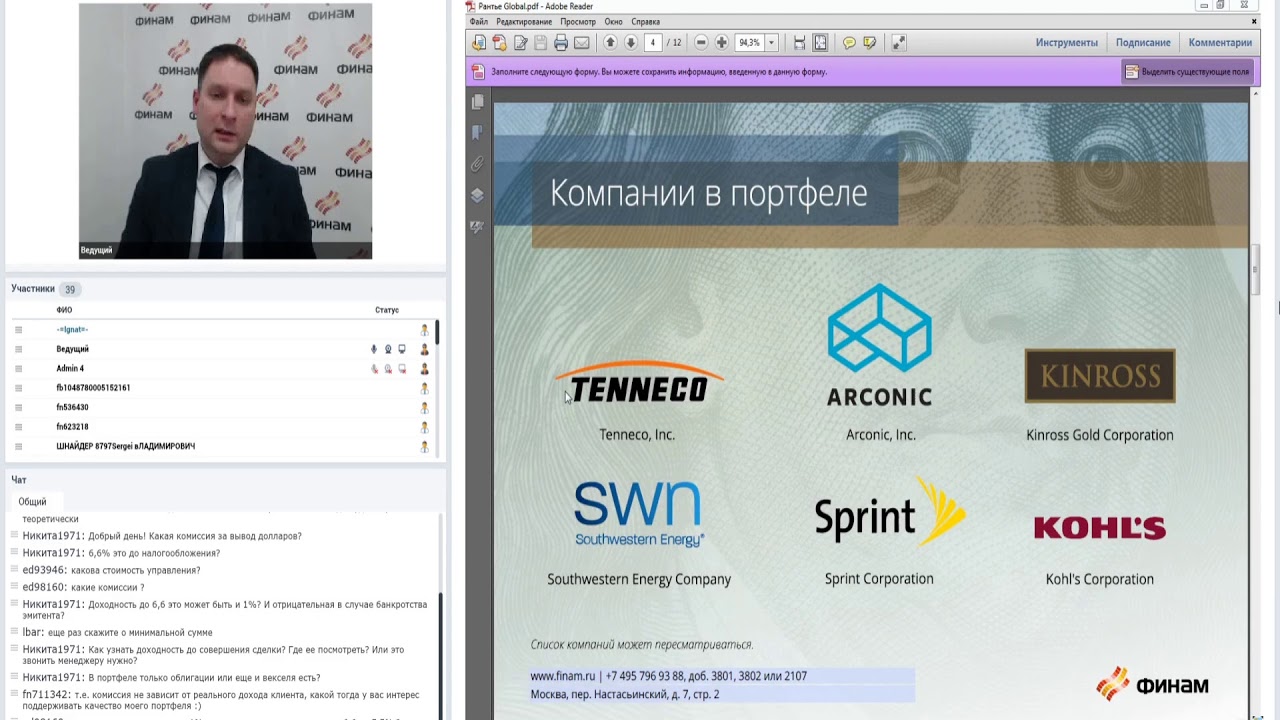Screen dimensions: 1280x720
Task: Go to next page with down arrow
Action: (x=631, y=43)
